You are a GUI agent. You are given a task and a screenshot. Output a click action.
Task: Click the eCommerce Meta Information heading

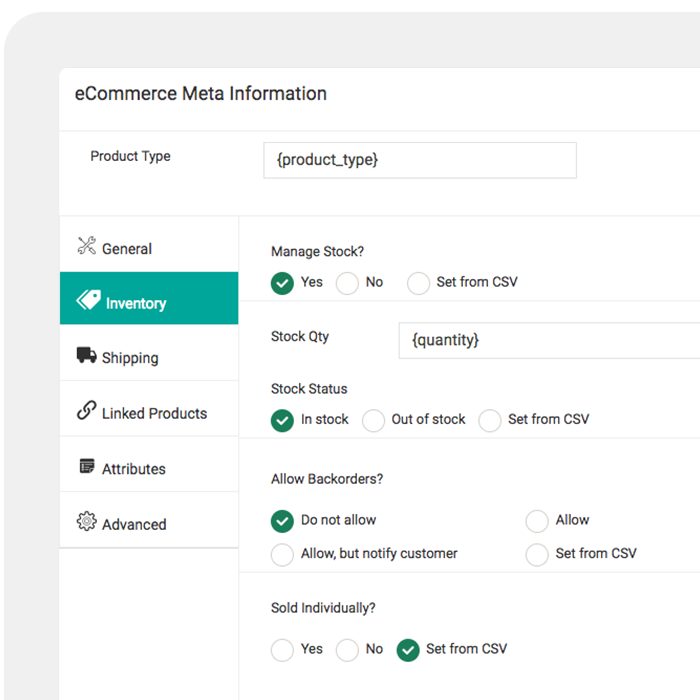(201, 94)
